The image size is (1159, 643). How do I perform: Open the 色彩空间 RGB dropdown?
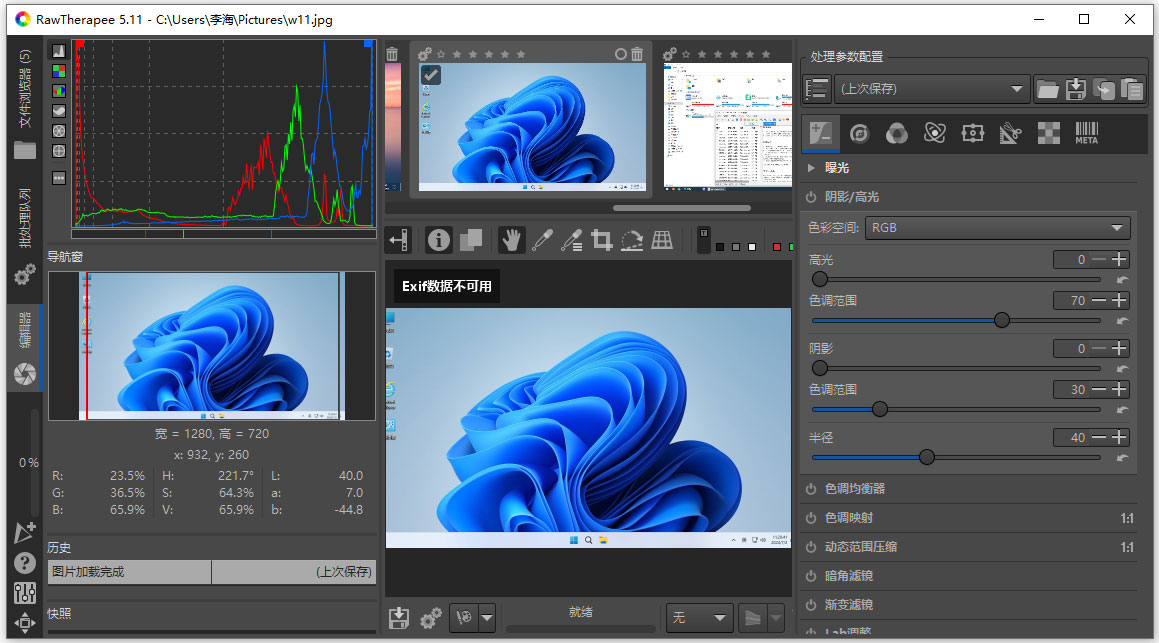[x=997, y=228]
